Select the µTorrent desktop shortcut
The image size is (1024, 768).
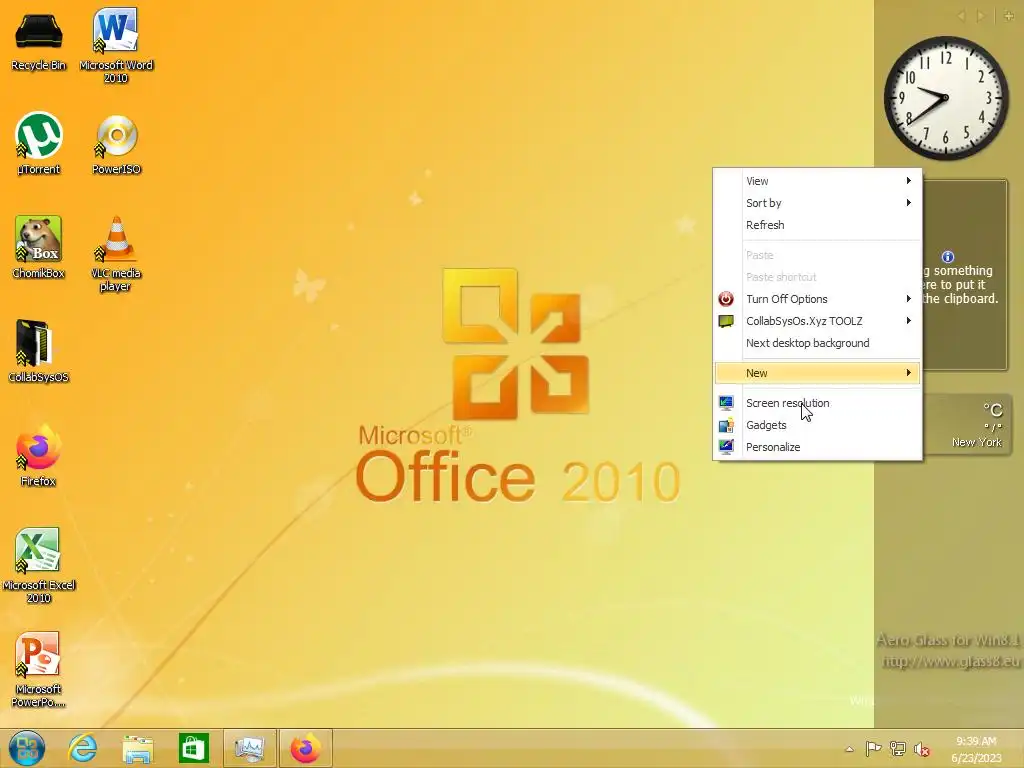(x=39, y=144)
